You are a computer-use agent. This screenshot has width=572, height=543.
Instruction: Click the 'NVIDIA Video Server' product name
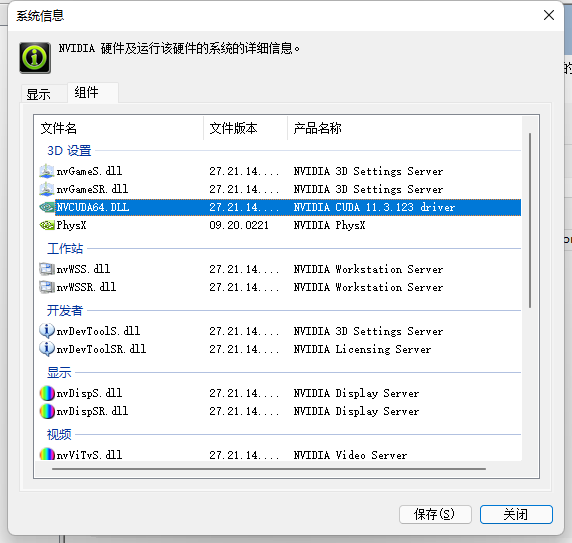pos(350,455)
